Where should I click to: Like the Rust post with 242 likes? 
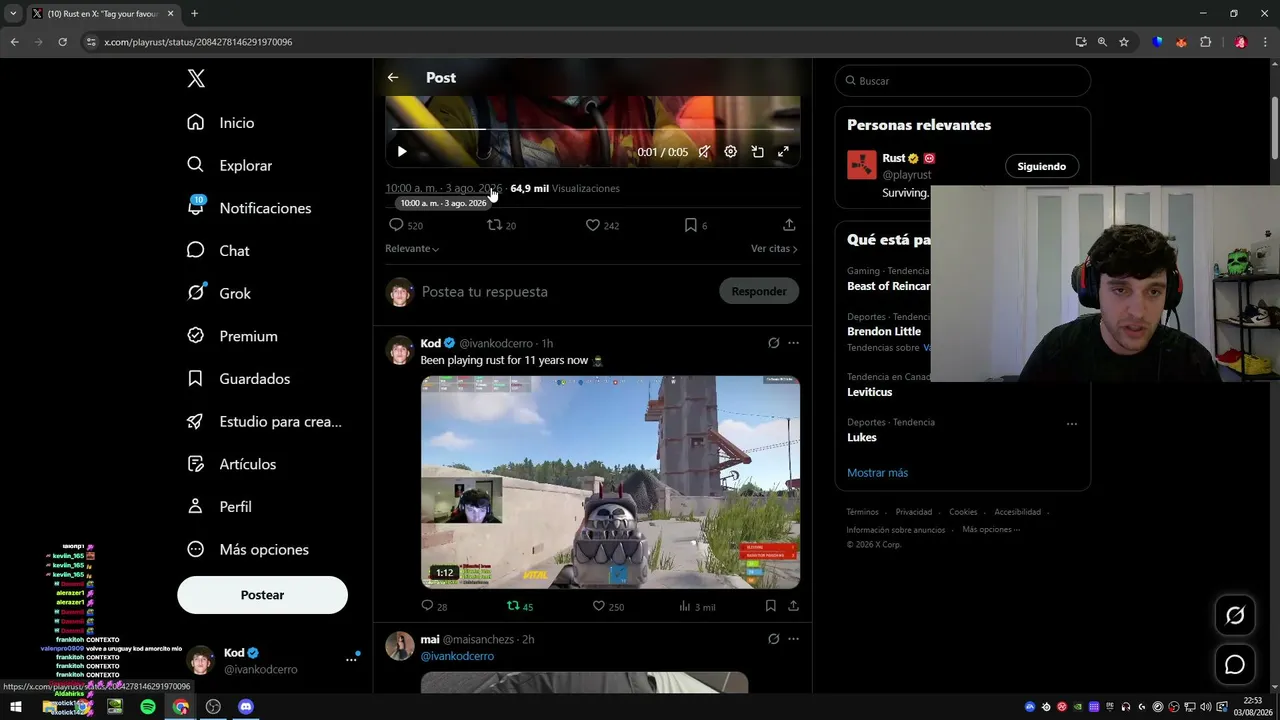click(x=602, y=225)
